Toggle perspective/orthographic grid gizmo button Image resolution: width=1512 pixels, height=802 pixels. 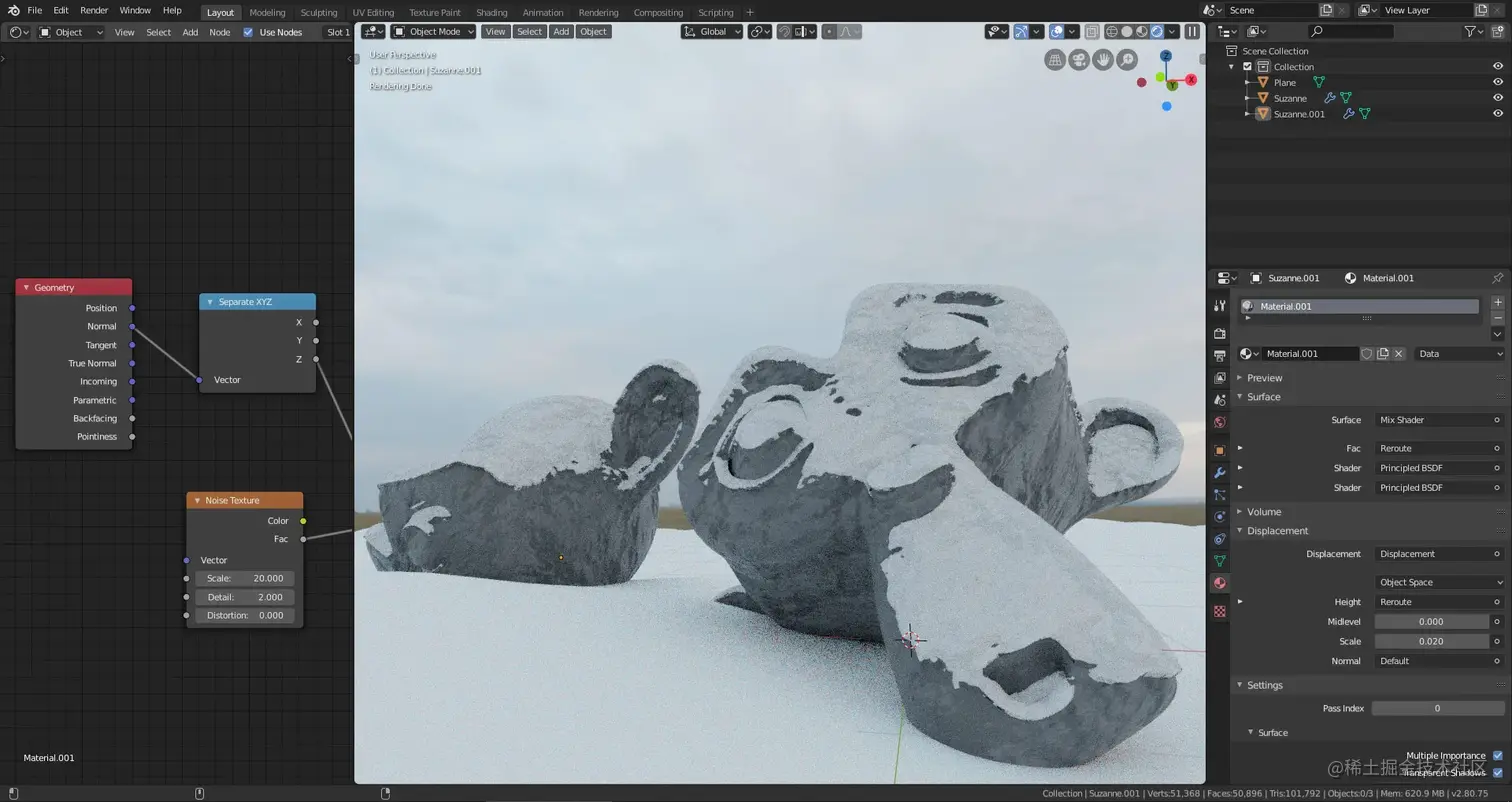1055,60
